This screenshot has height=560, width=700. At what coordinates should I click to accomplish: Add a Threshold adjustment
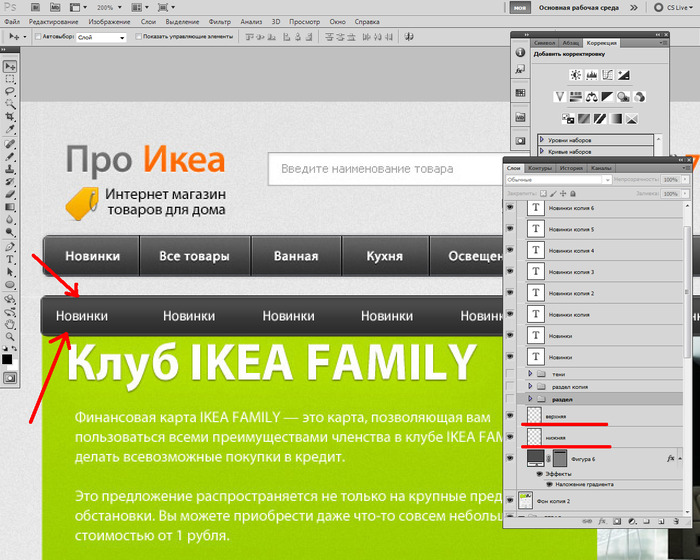coord(600,119)
